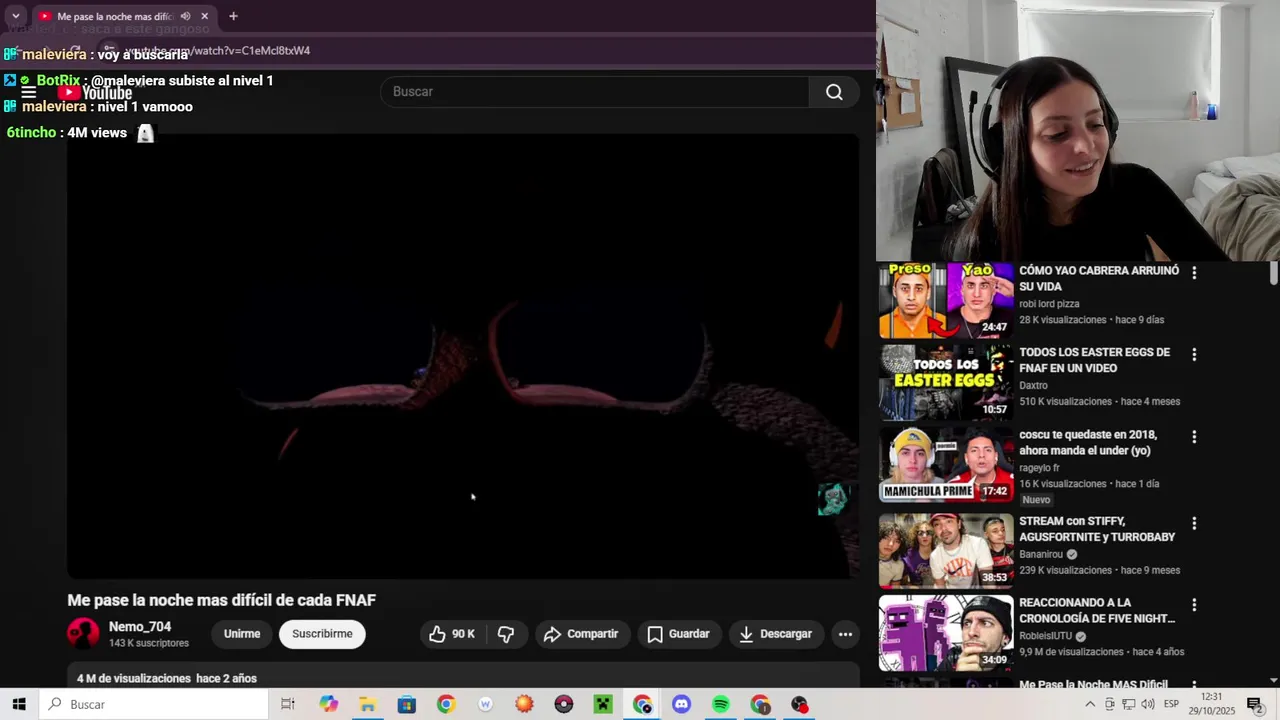
Task: Open Daxtro channel name
Action: (1033, 385)
